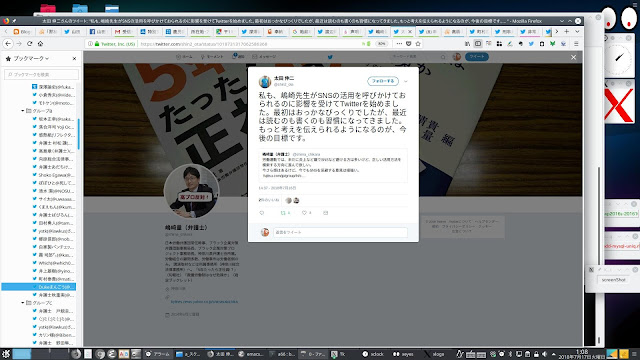Viewport: 640px width, 360px height.
Task: Reload the current Twitter page
Action: click(29, 44)
